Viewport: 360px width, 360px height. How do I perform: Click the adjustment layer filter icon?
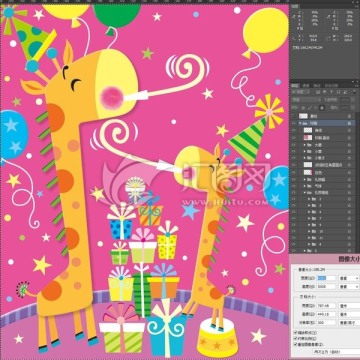pos(324,92)
